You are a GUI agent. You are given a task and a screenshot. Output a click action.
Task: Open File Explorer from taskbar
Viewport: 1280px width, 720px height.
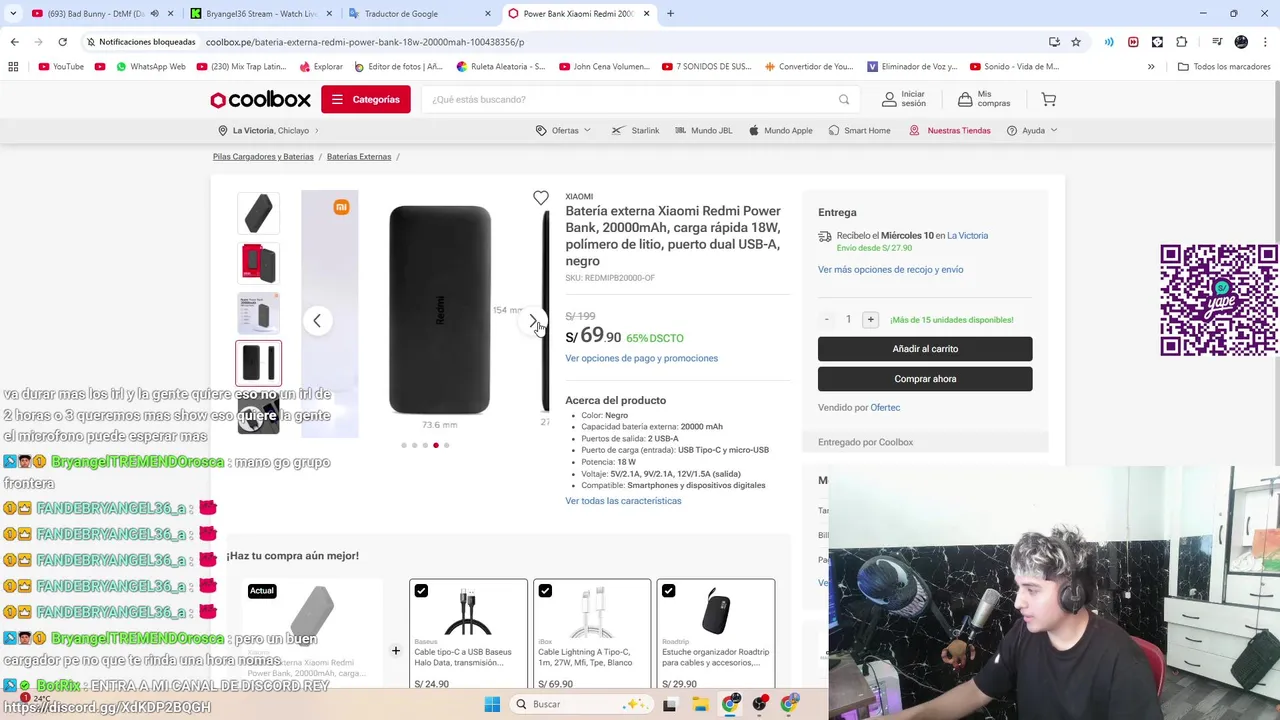700,704
